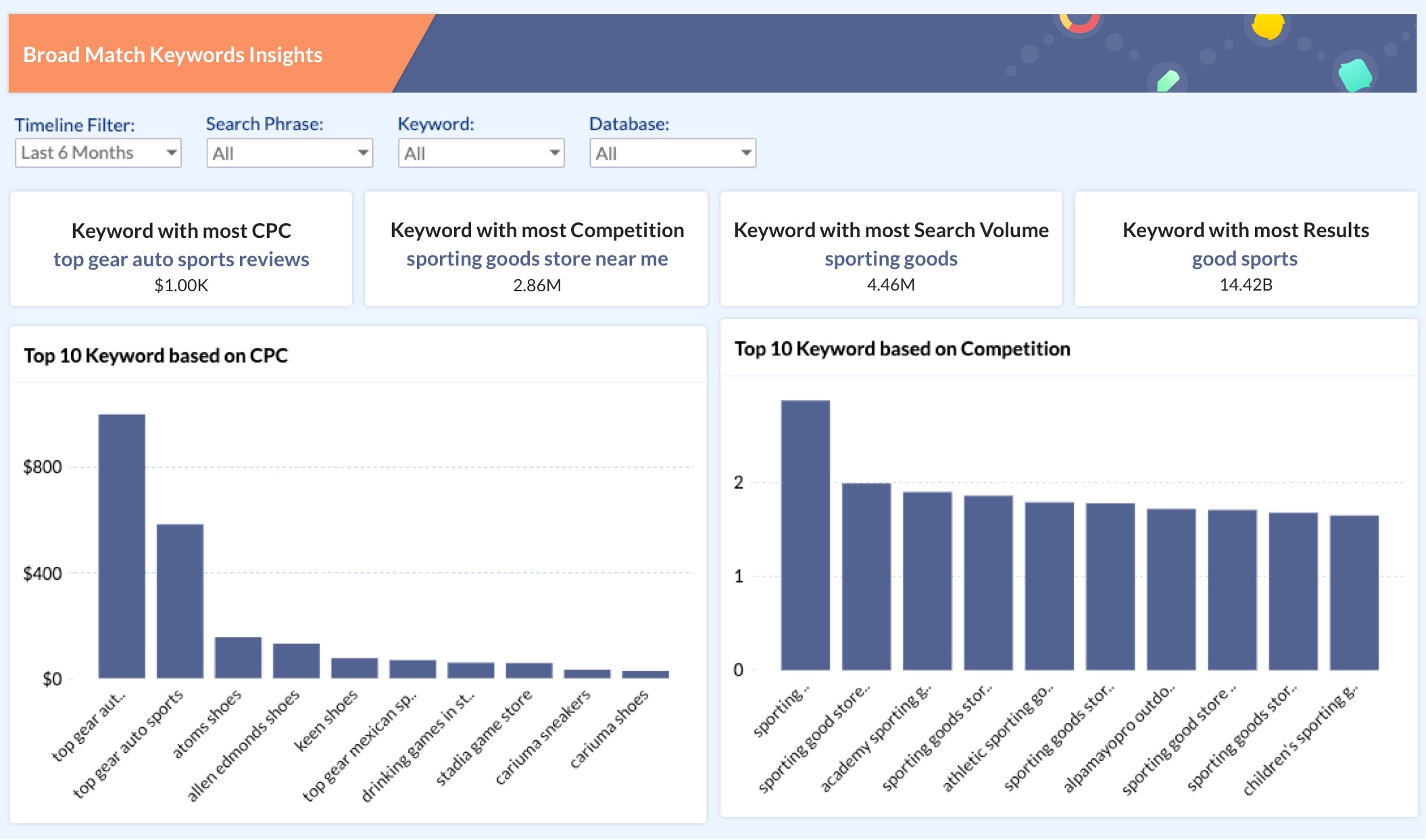The image size is (1426, 840).
Task: Click the 'cariuma shoes' CPC bar
Action: (x=645, y=674)
